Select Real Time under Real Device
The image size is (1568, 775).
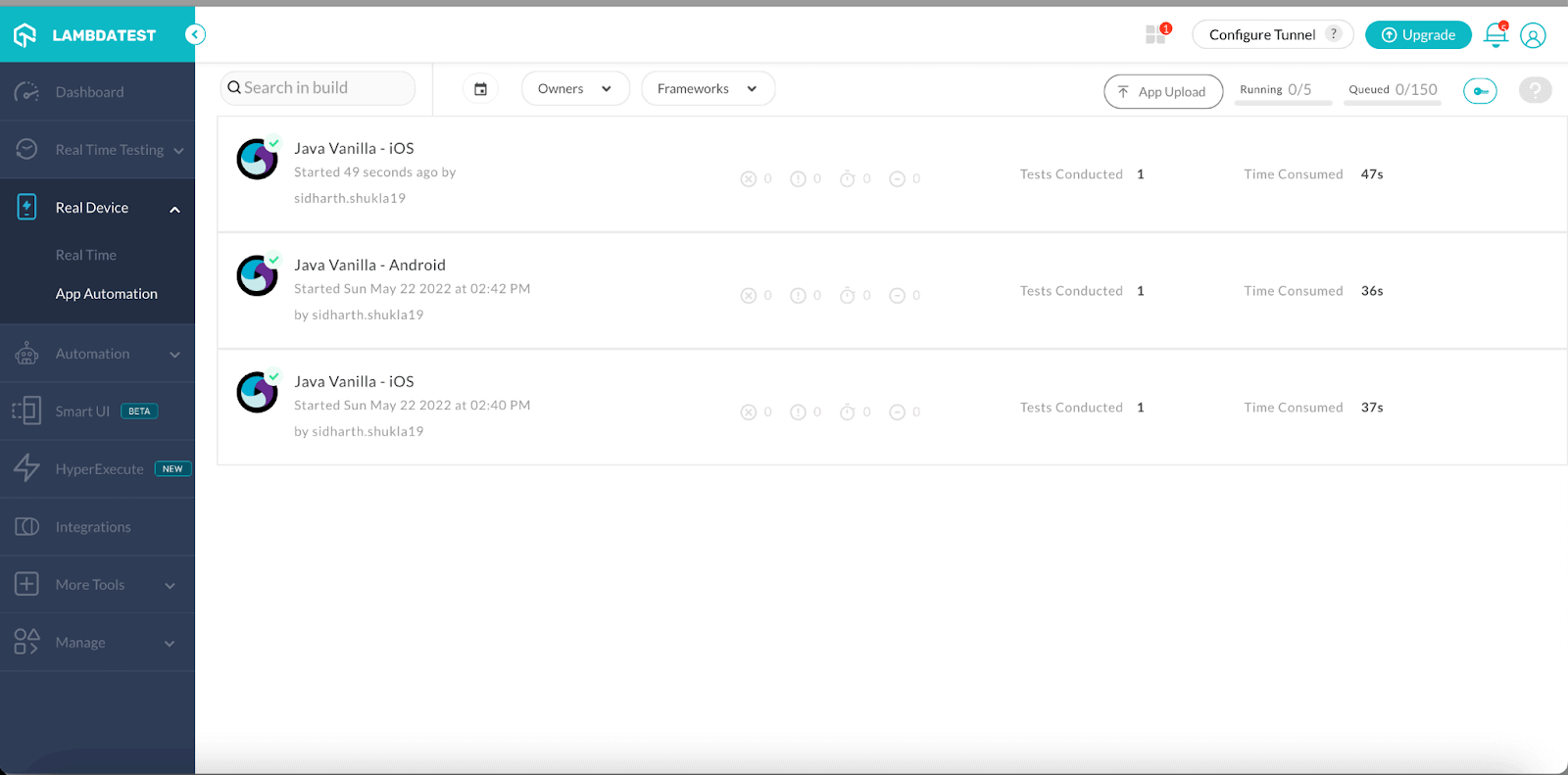click(86, 255)
